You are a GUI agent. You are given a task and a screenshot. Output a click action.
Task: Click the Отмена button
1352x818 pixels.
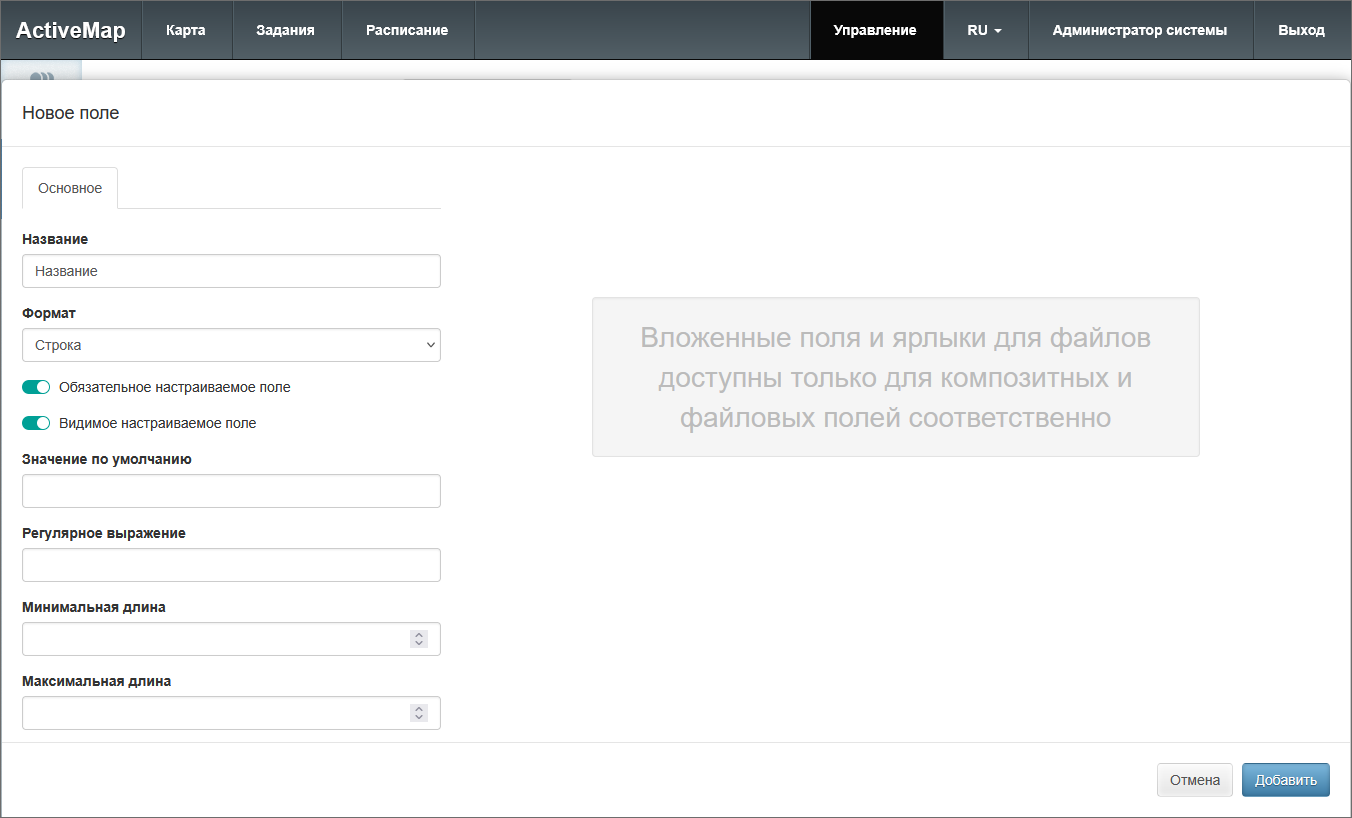pyautogui.click(x=1194, y=780)
